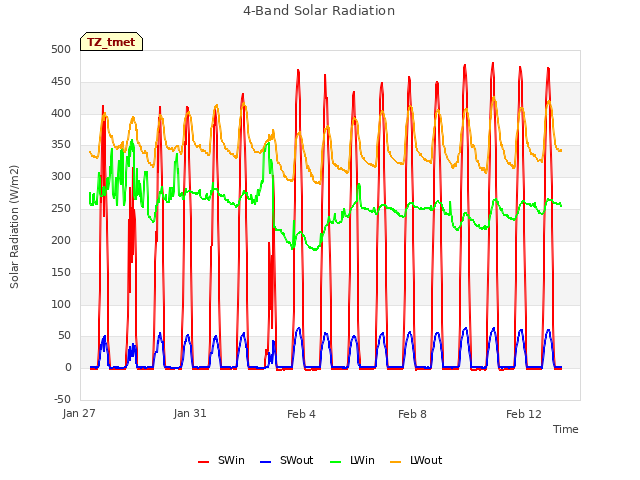
Task: Click the 500 y-axis tick label
Action: coord(61,49)
